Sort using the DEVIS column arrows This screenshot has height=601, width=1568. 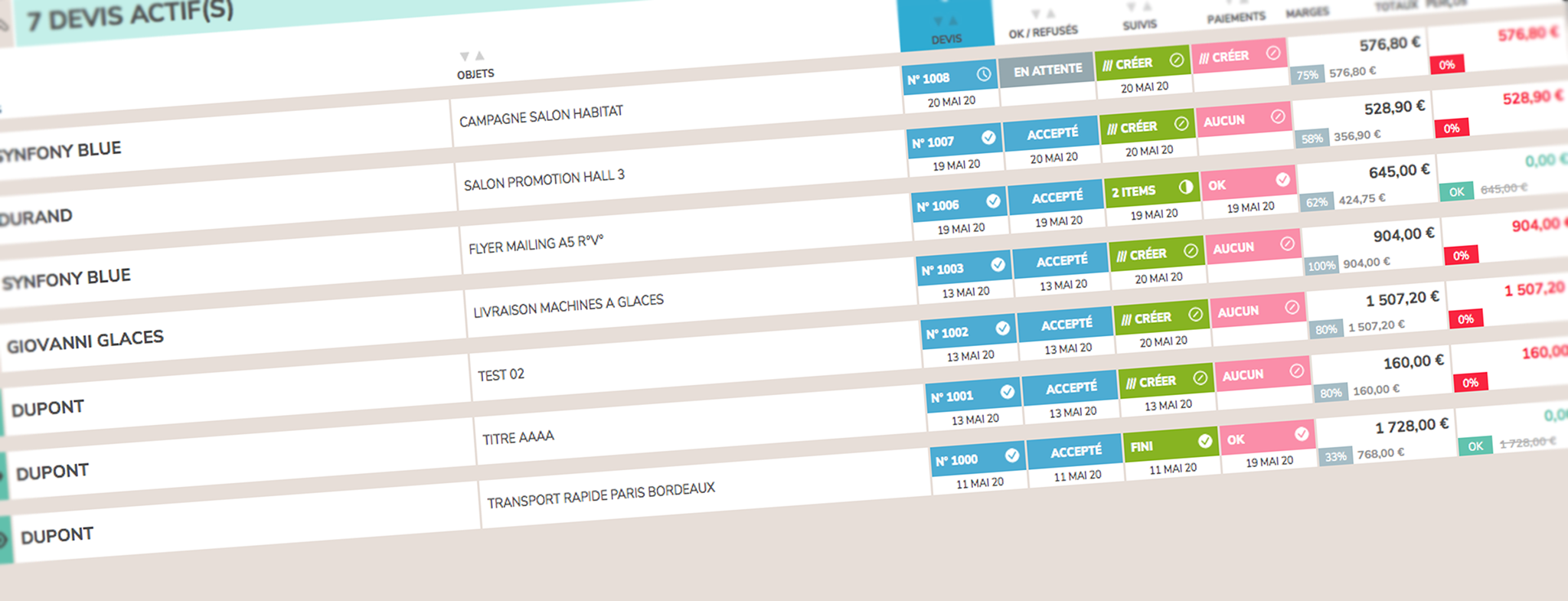[946, 21]
